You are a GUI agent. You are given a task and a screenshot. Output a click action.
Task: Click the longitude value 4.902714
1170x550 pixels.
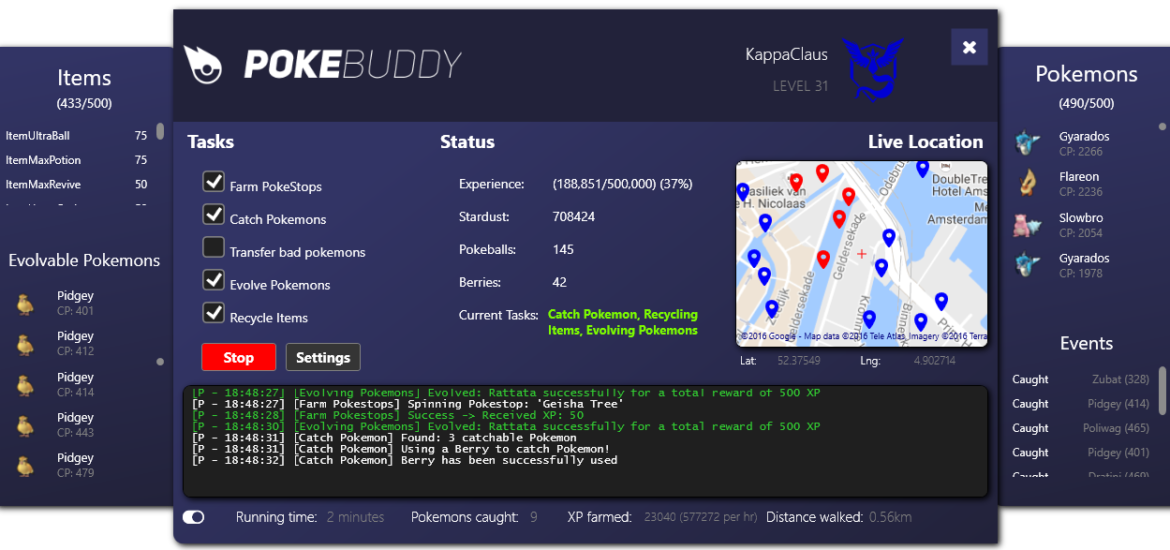934,361
